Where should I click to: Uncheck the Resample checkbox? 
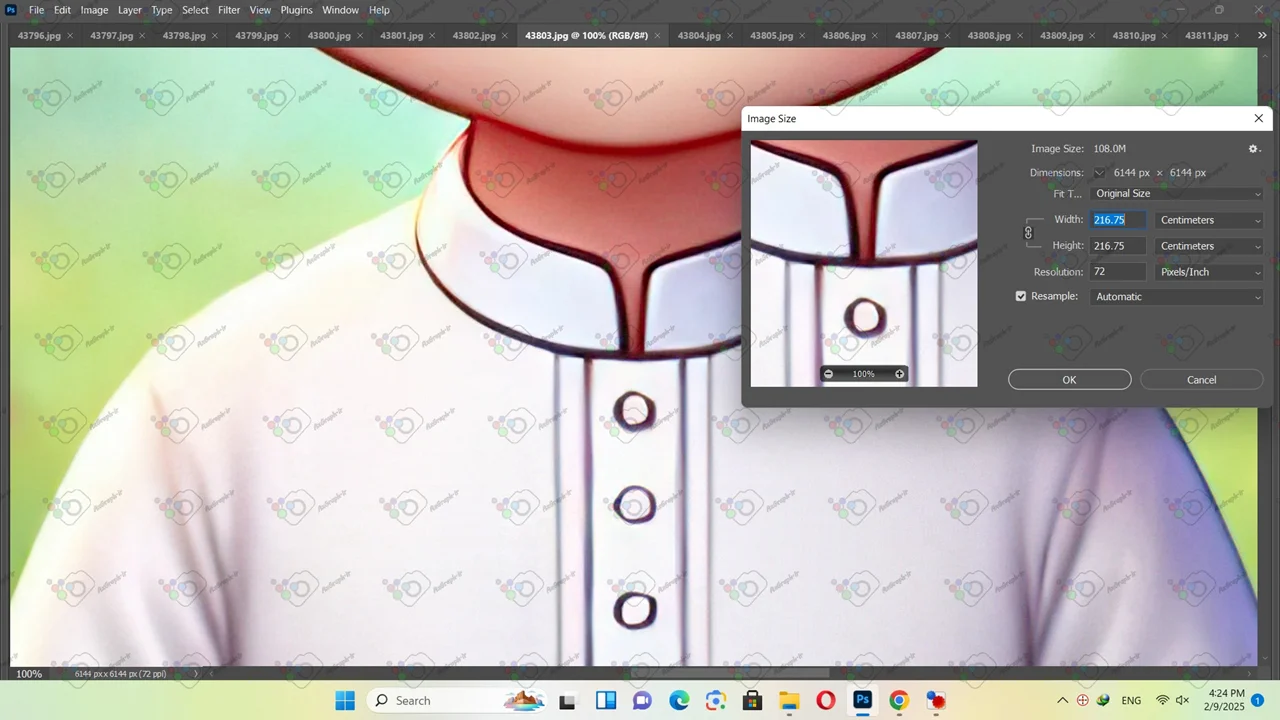click(1021, 297)
